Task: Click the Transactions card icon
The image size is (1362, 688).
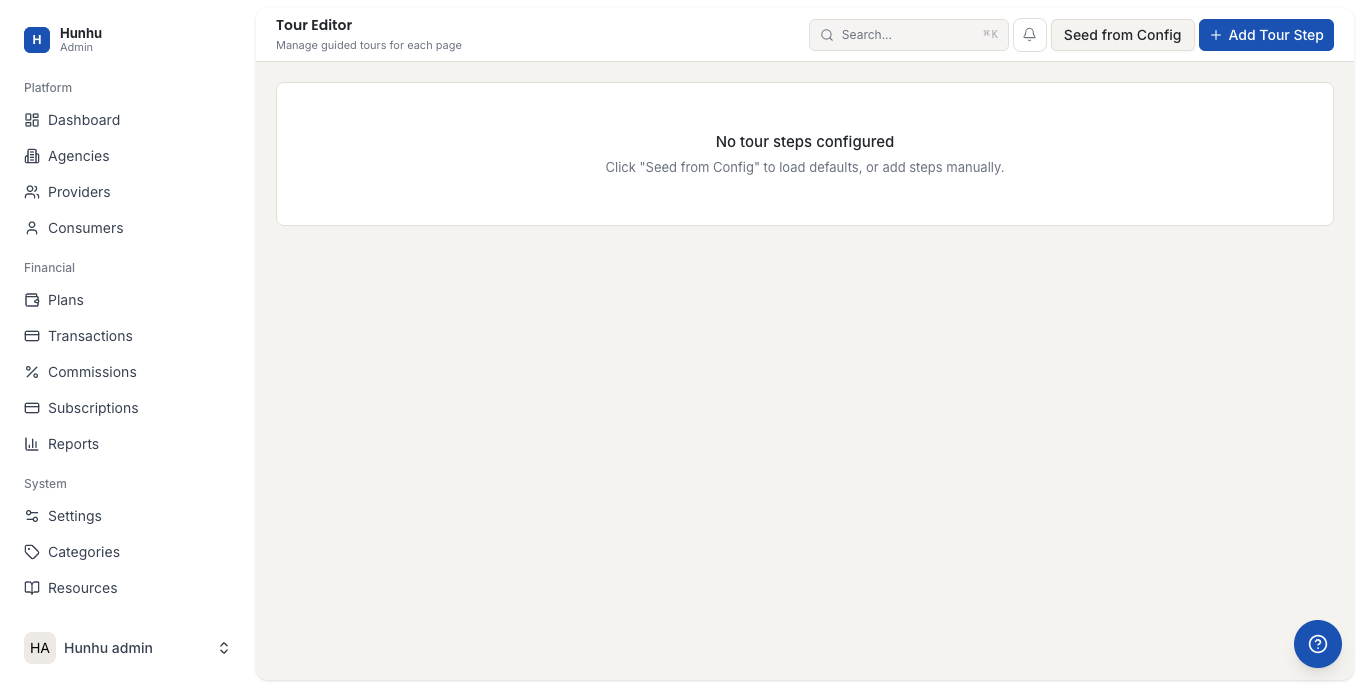Action: click(x=32, y=336)
